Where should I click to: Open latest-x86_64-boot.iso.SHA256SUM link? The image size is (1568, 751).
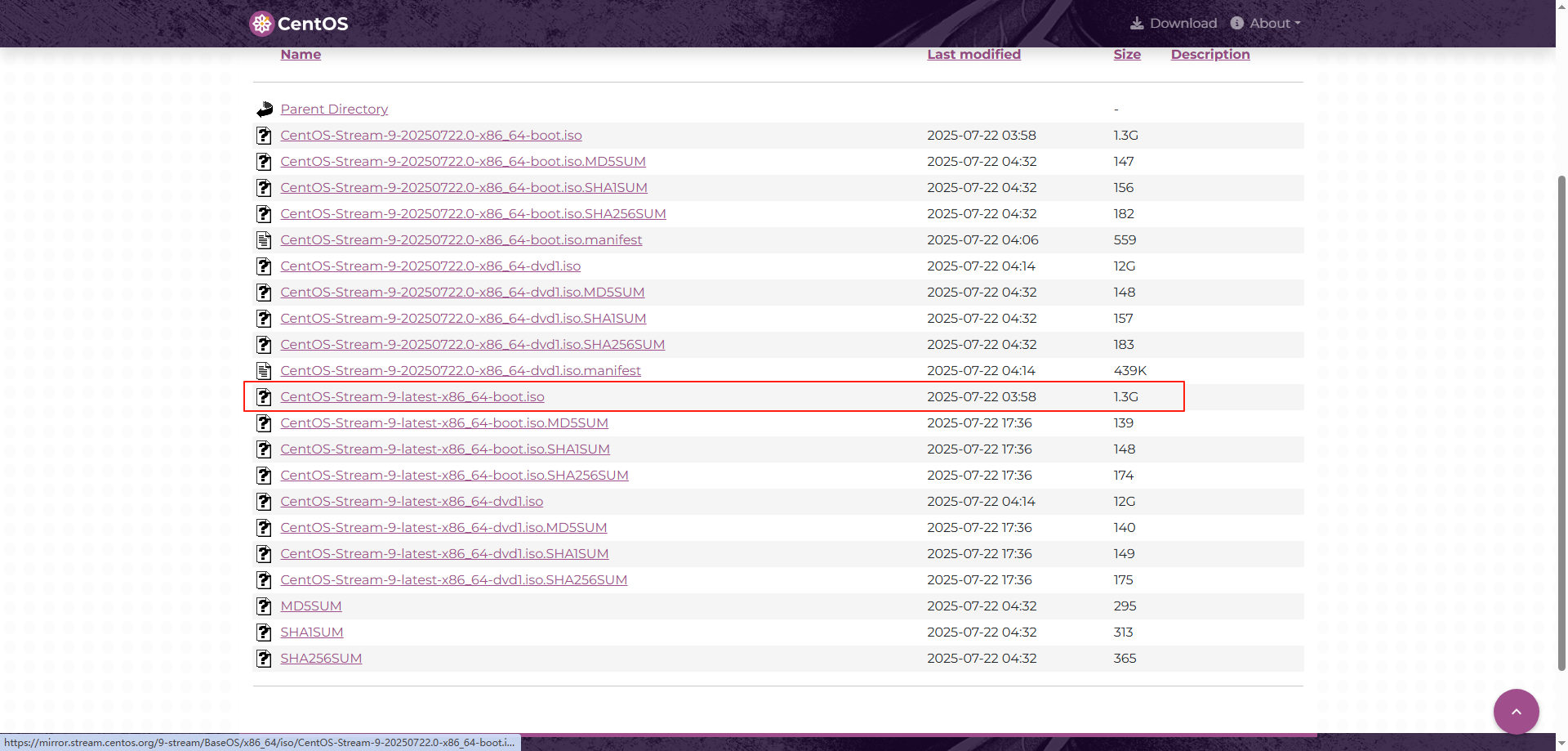click(x=454, y=475)
